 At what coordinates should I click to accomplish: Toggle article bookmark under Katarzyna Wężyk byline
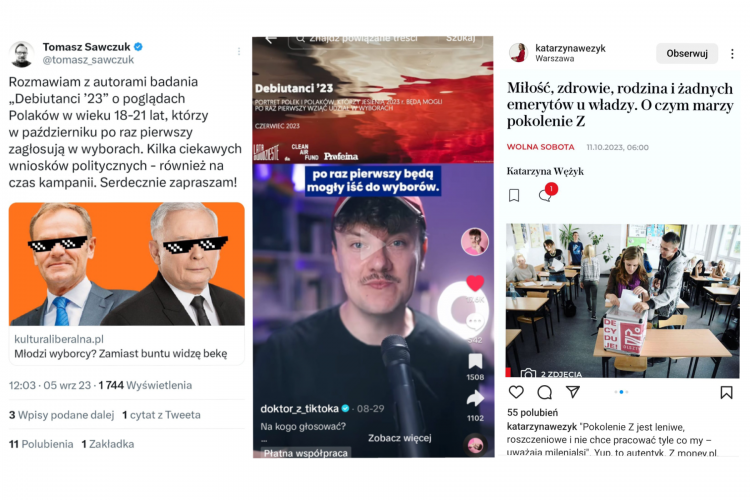tap(514, 195)
